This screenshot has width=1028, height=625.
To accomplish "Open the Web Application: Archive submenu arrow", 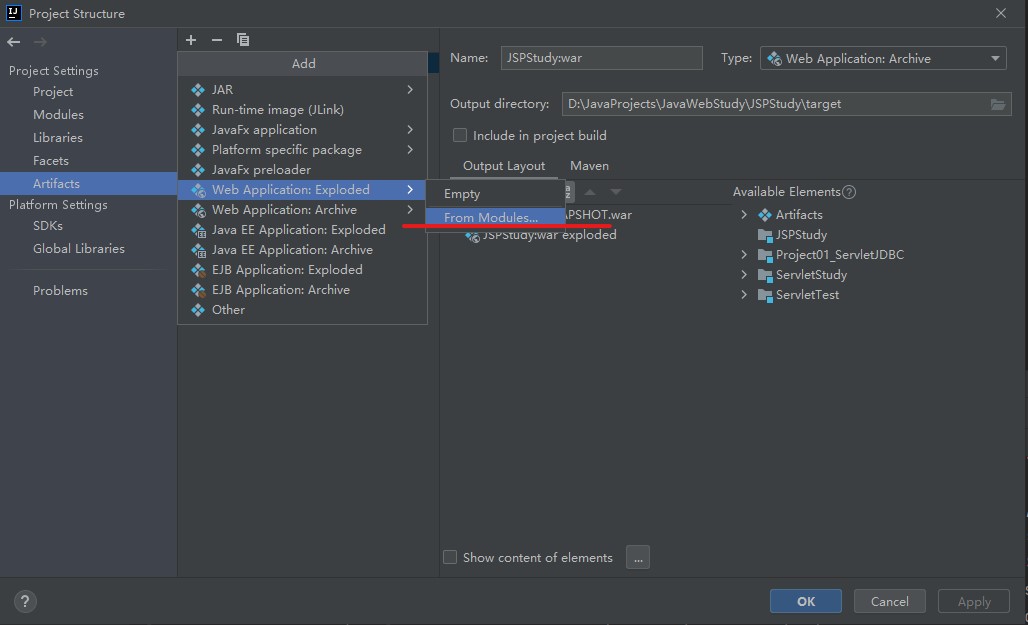I will (x=410, y=210).
